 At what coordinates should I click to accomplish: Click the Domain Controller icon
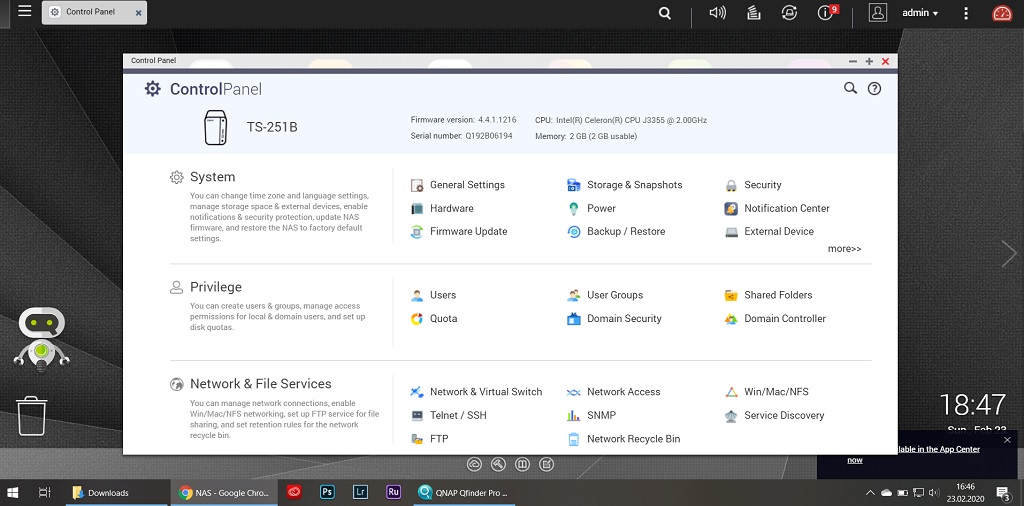731,319
